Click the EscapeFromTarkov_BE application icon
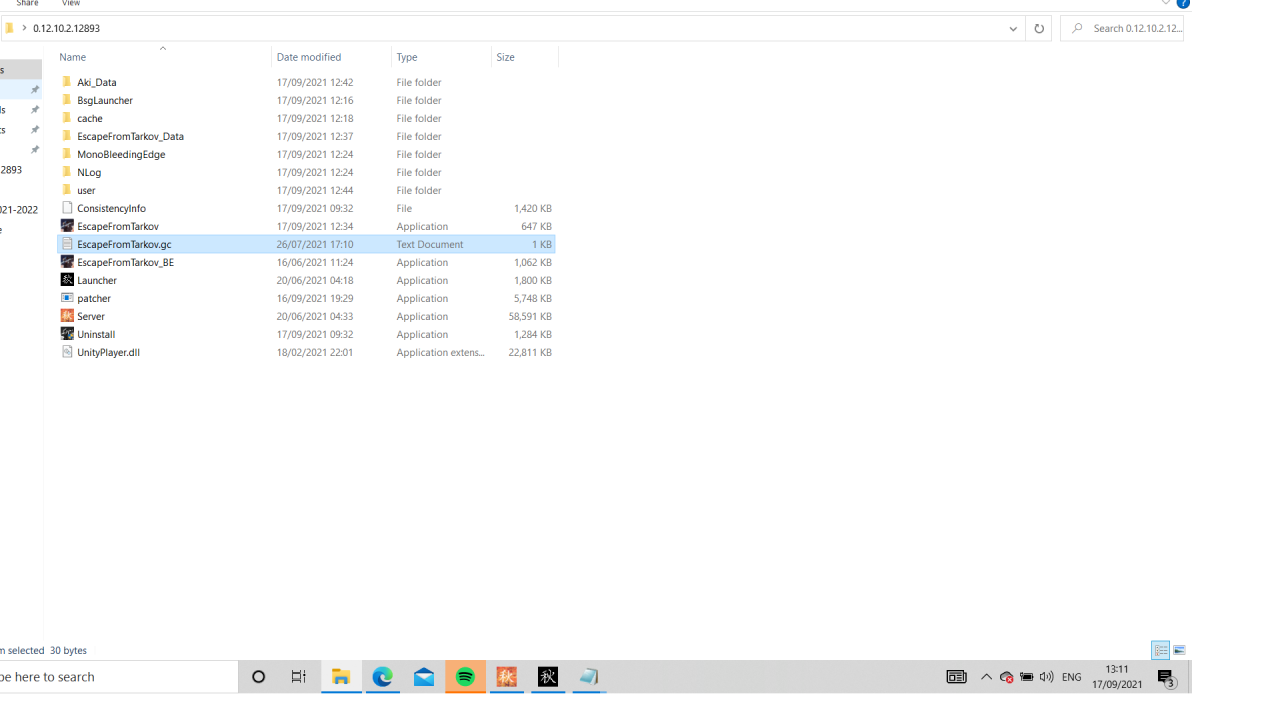 (x=67, y=262)
